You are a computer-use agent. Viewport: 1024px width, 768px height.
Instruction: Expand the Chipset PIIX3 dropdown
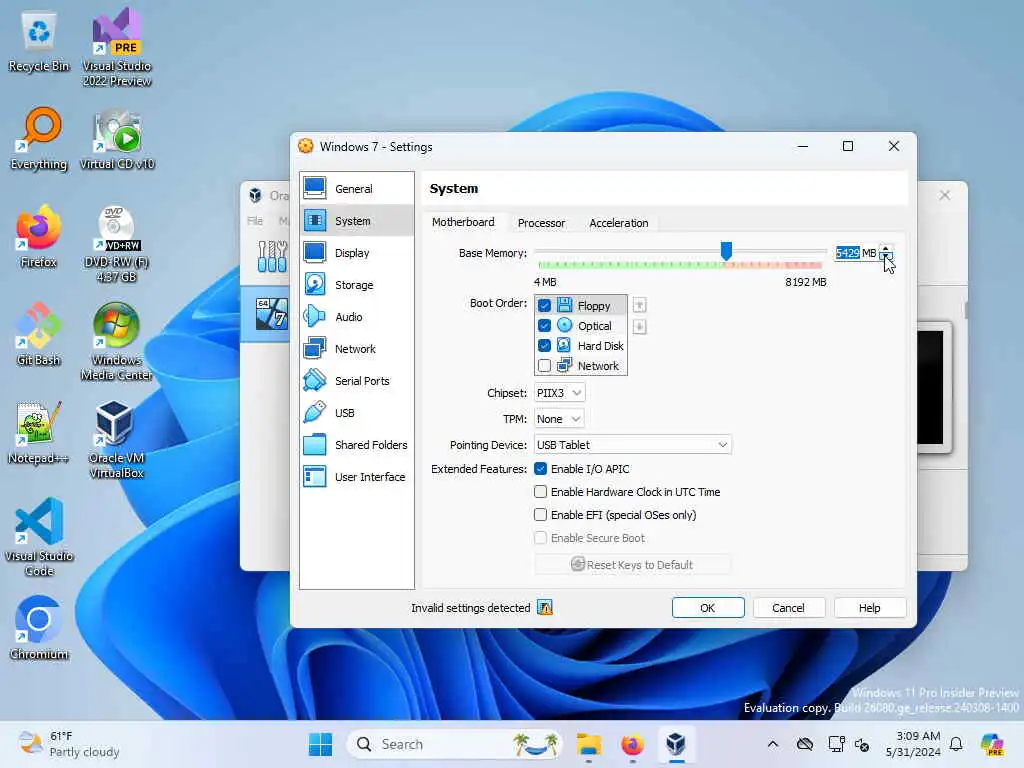point(559,393)
